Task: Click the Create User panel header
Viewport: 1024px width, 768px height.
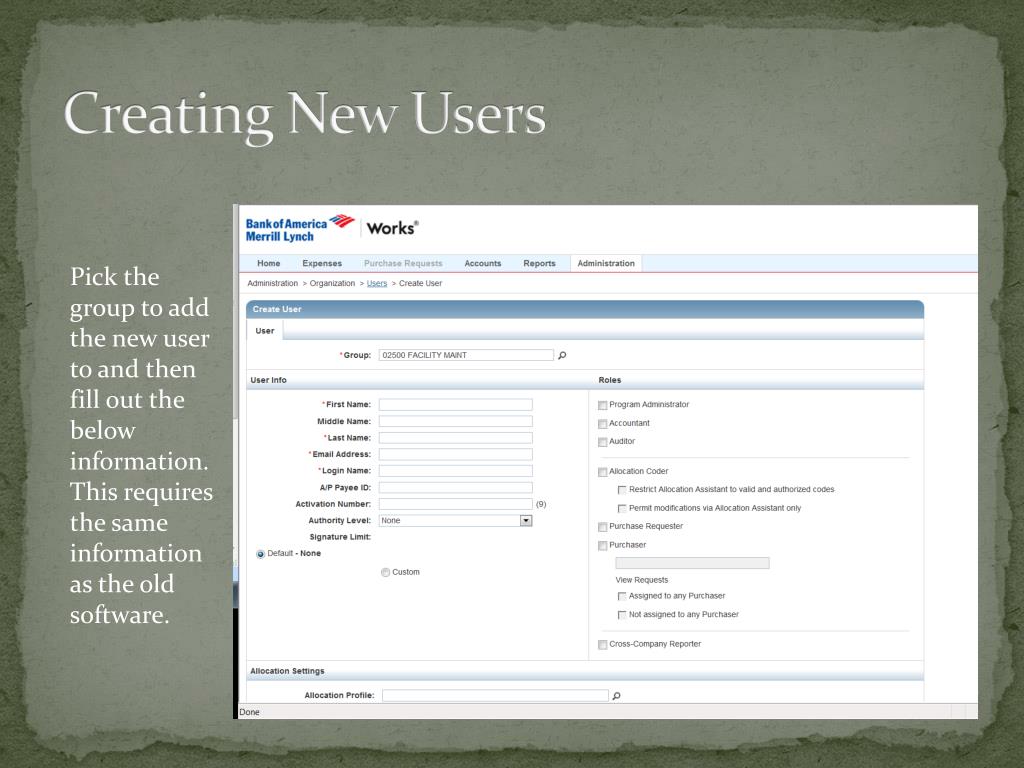Action: (584, 309)
